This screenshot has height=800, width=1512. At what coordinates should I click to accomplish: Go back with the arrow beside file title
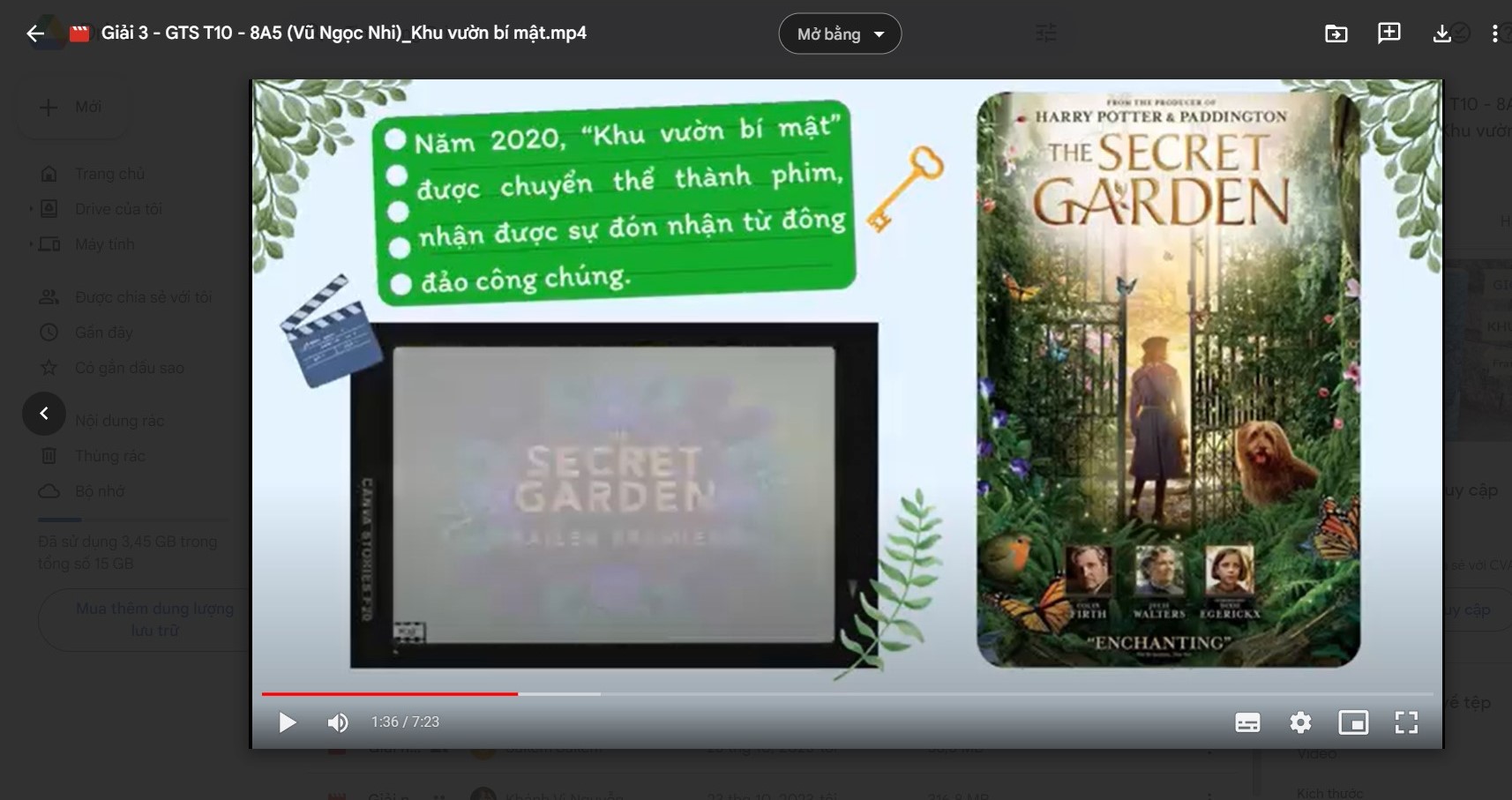coord(35,34)
